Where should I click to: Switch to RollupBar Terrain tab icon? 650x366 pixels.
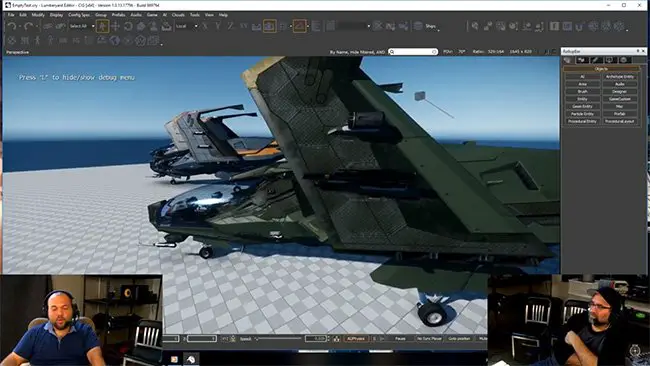tap(581, 61)
